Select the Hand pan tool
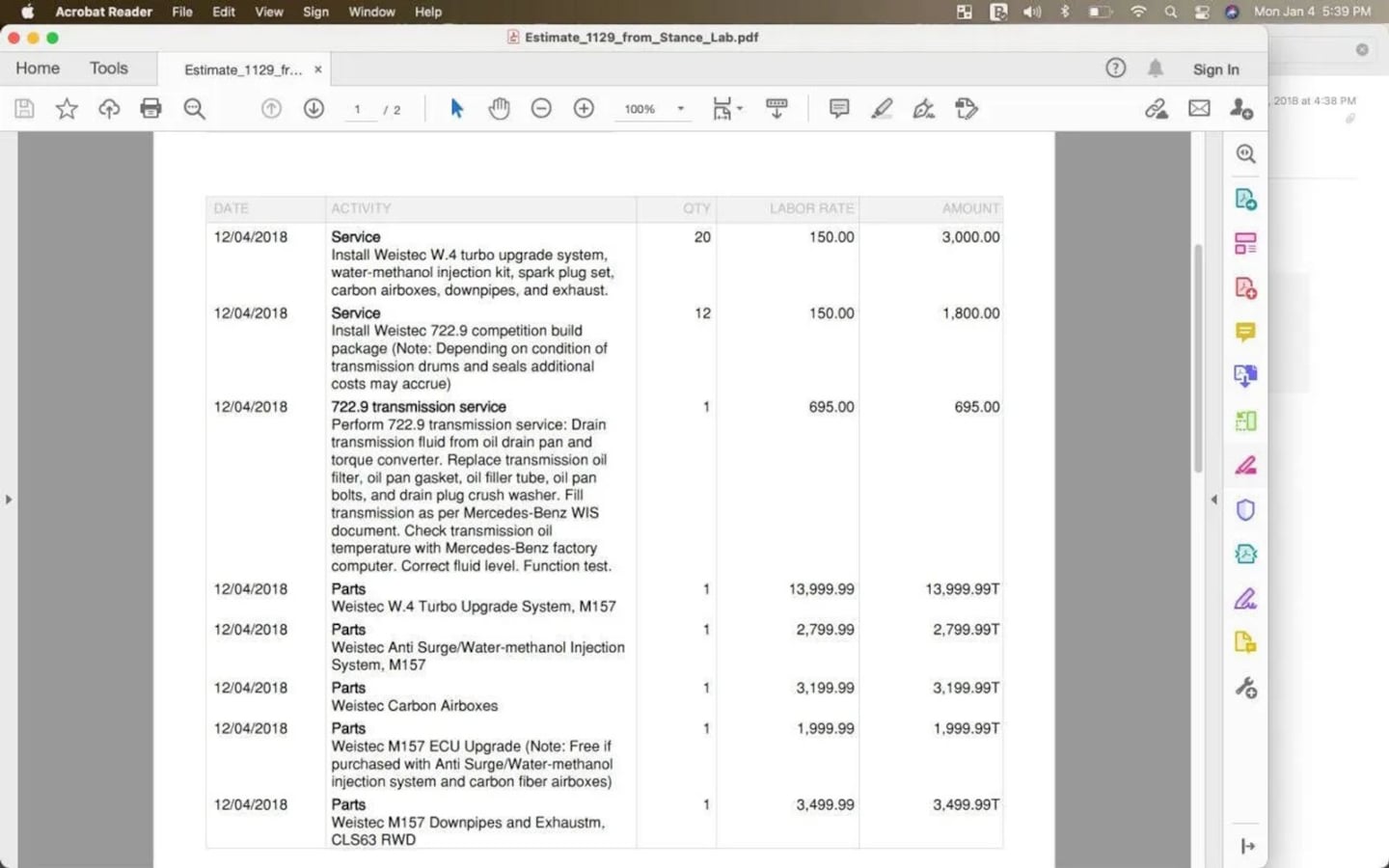1389x868 pixels. click(x=499, y=109)
